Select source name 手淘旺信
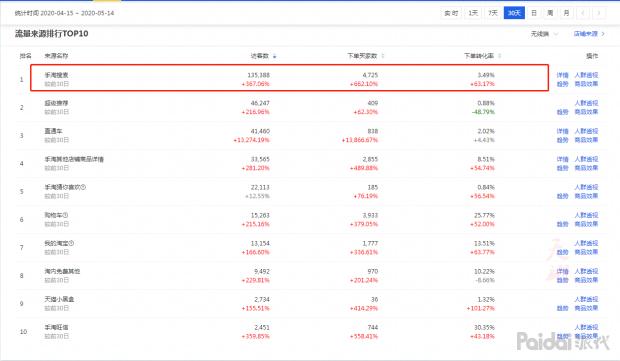This screenshot has width=620, height=361. (x=56, y=328)
